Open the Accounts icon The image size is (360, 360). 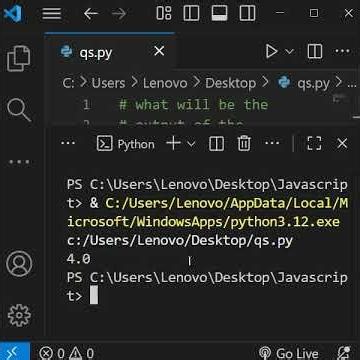pos(19,264)
